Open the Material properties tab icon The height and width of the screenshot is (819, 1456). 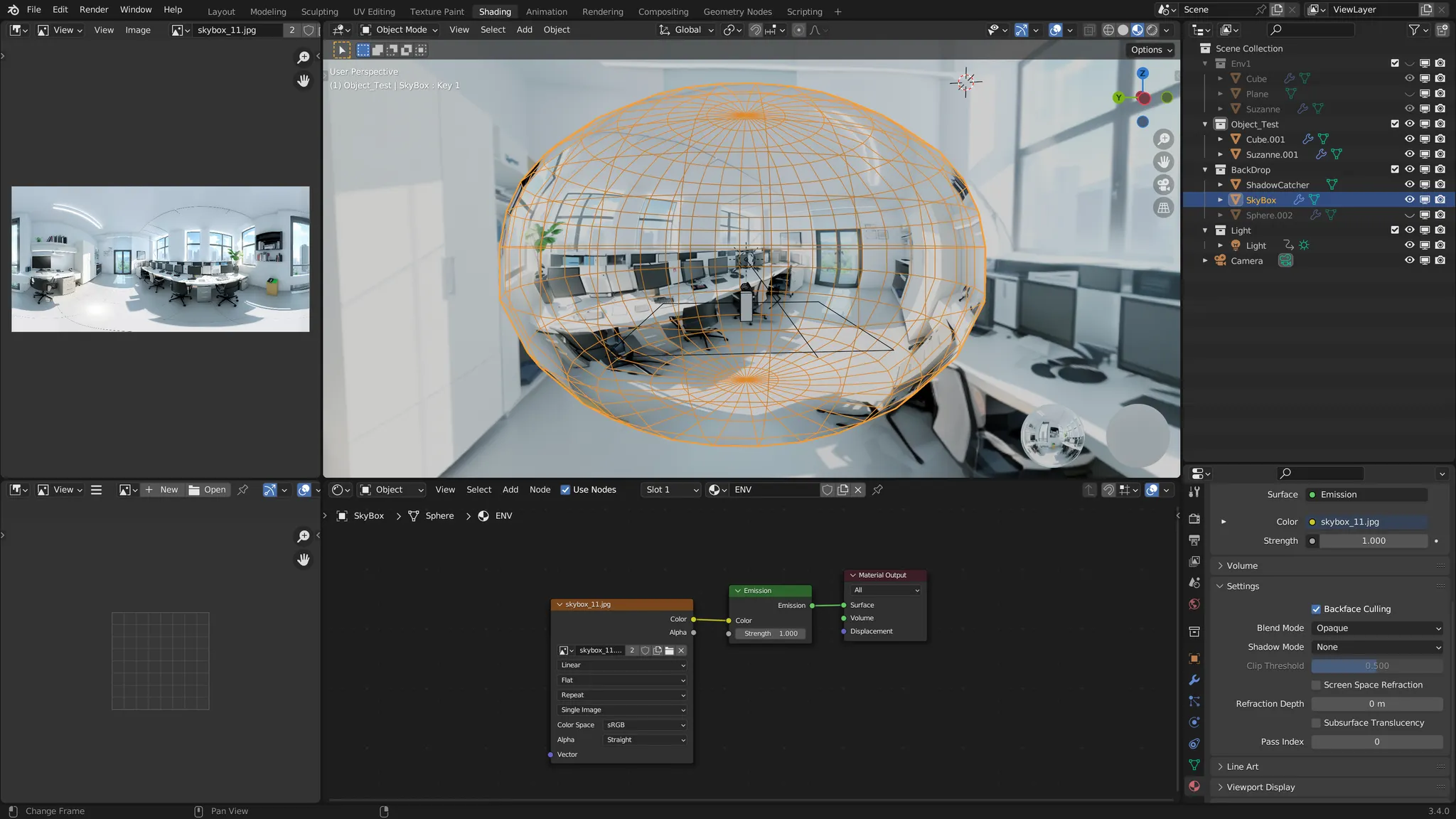tap(1194, 786)
